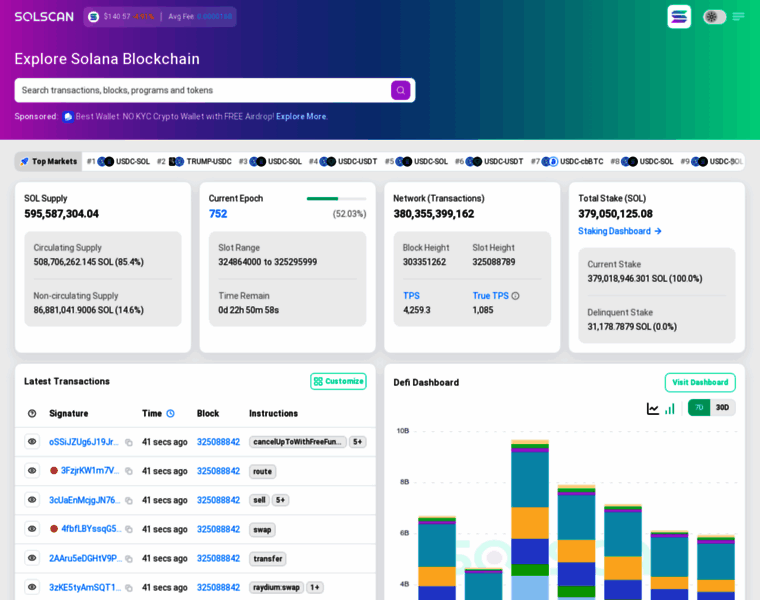This screenshot has height=600, width=760.
Task: Open the Explore More sponsored link
Action: [x=301, y=116]
